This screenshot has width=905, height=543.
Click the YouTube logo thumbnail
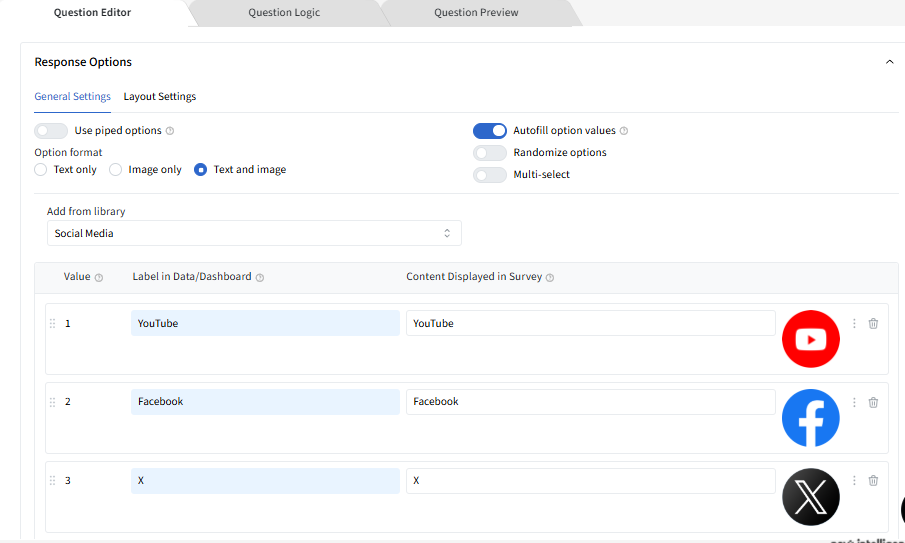pos(810,340)
